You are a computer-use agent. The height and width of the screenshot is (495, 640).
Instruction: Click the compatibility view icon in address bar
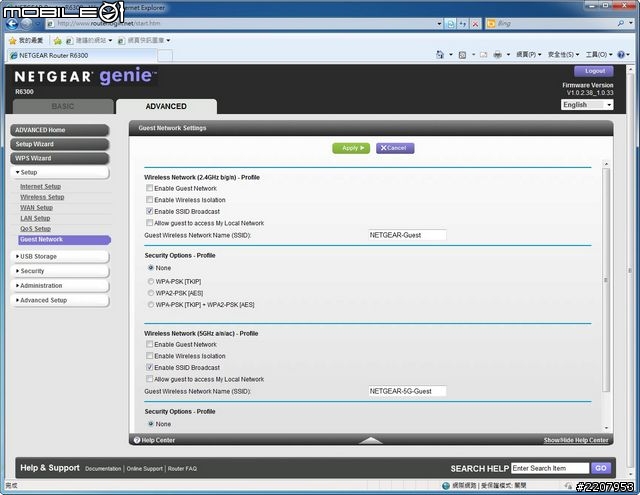[x=451, y=24]
